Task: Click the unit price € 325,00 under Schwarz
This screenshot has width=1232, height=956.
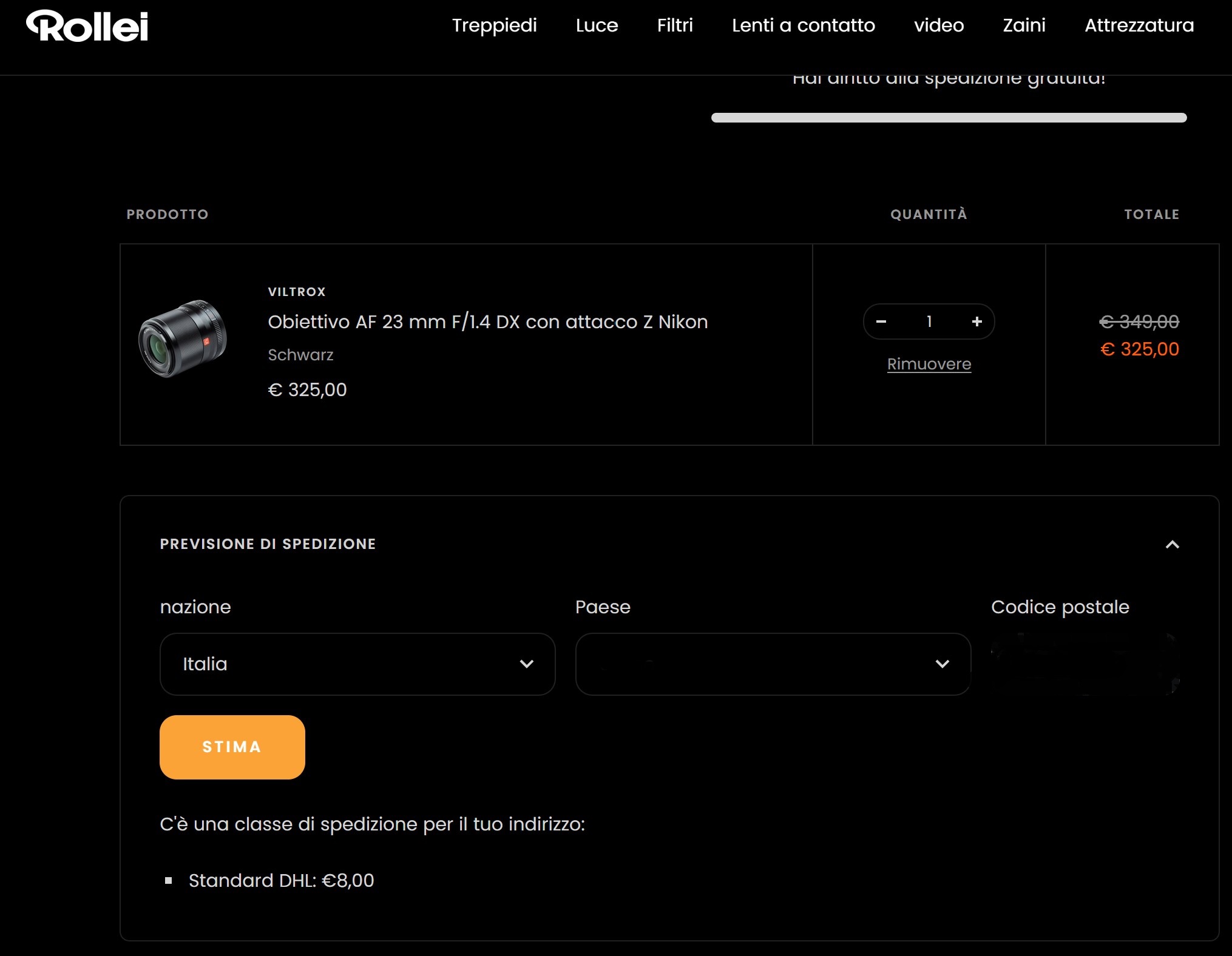Action: point(307,389)
